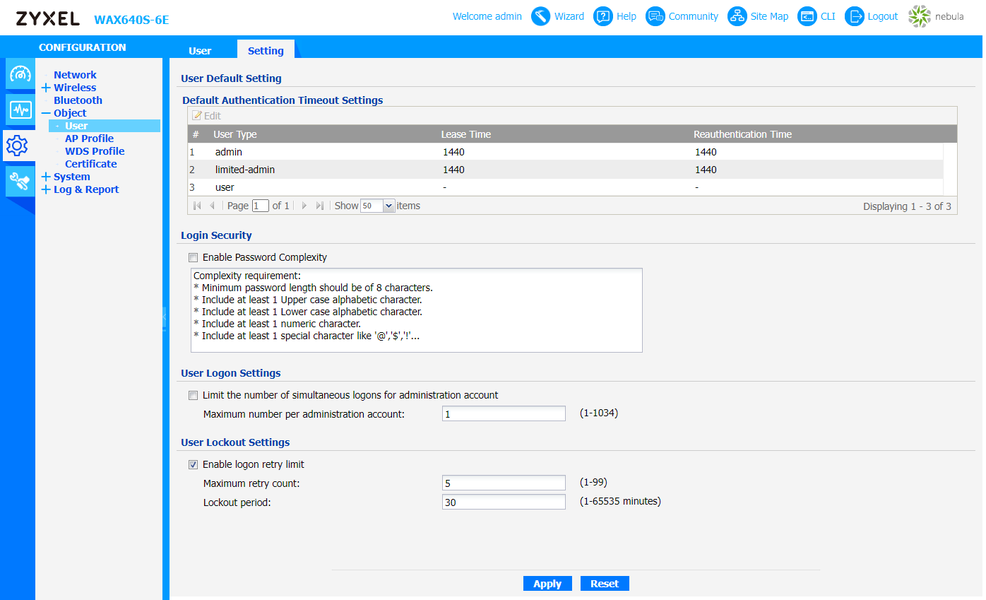The height and width of the screenshot is (600, 986).
Task: Launch the CLI console icon
Action: pyautogui.click(x=807, y=16)
